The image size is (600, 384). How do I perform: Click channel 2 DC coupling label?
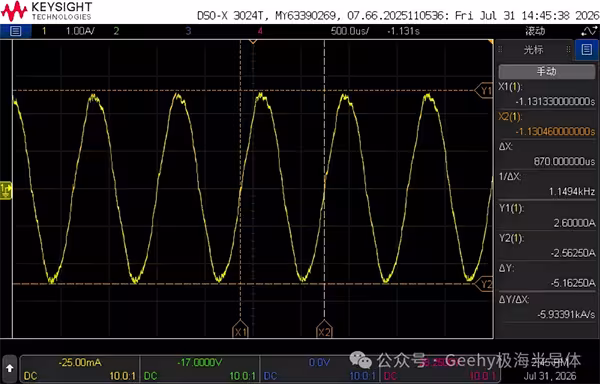coord(151,376)
